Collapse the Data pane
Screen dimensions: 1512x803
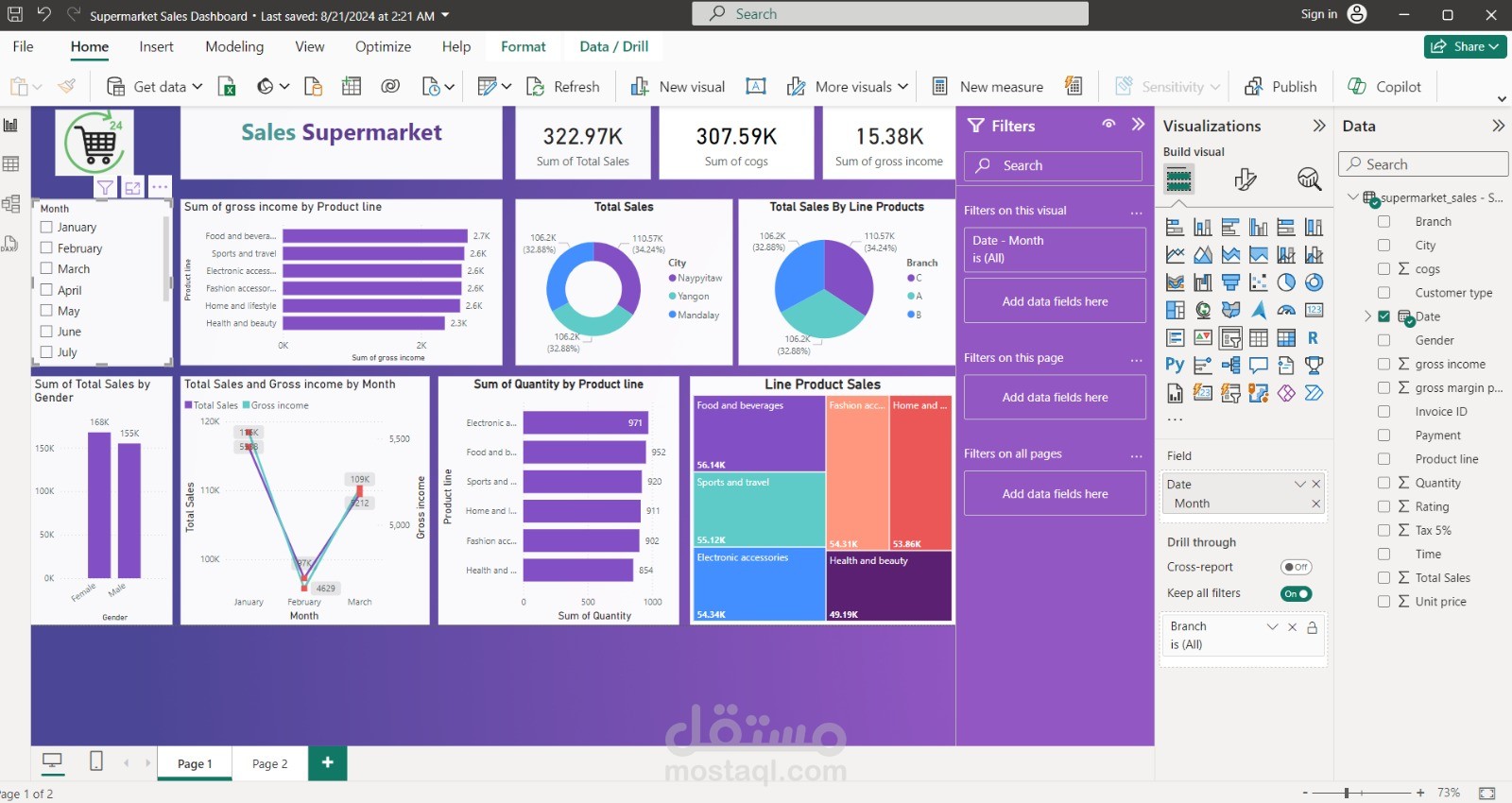coord(1498,126)
